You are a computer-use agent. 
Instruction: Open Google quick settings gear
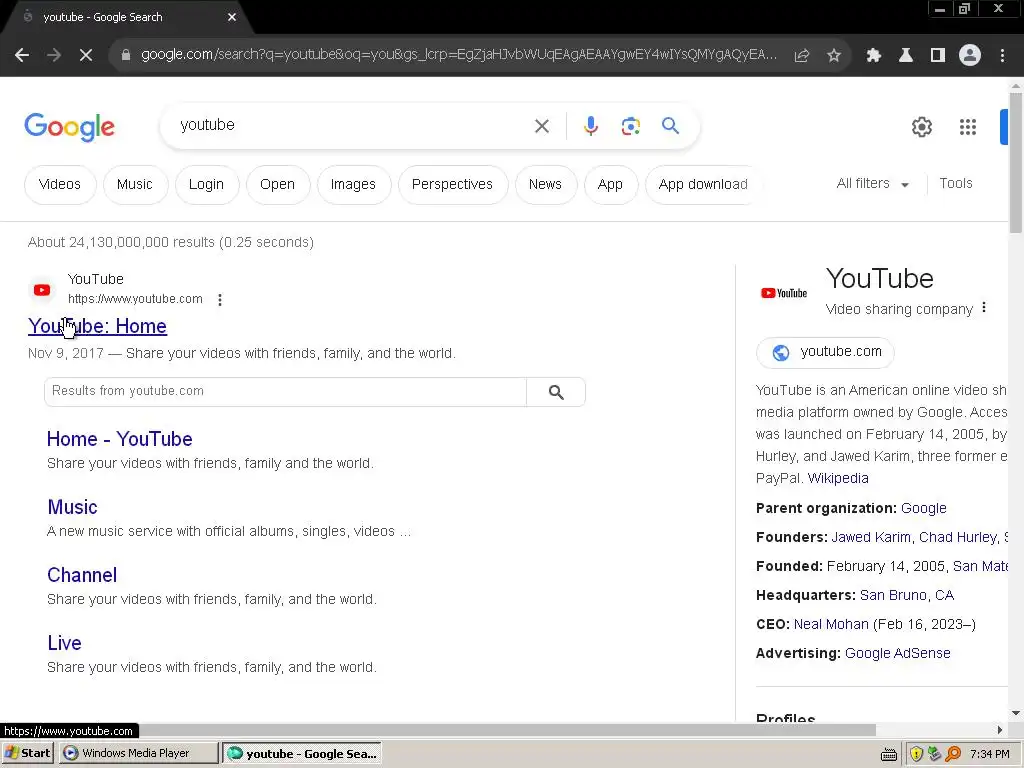921,127
